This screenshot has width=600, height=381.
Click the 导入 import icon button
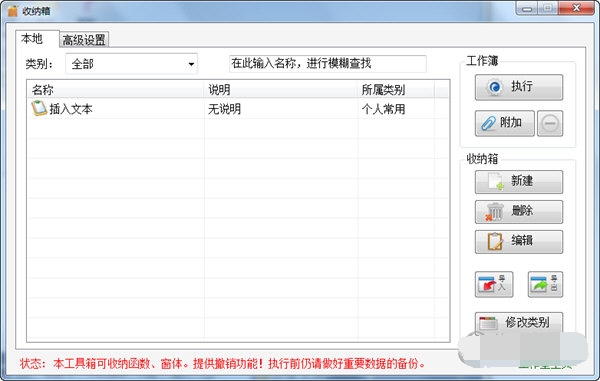494,284
